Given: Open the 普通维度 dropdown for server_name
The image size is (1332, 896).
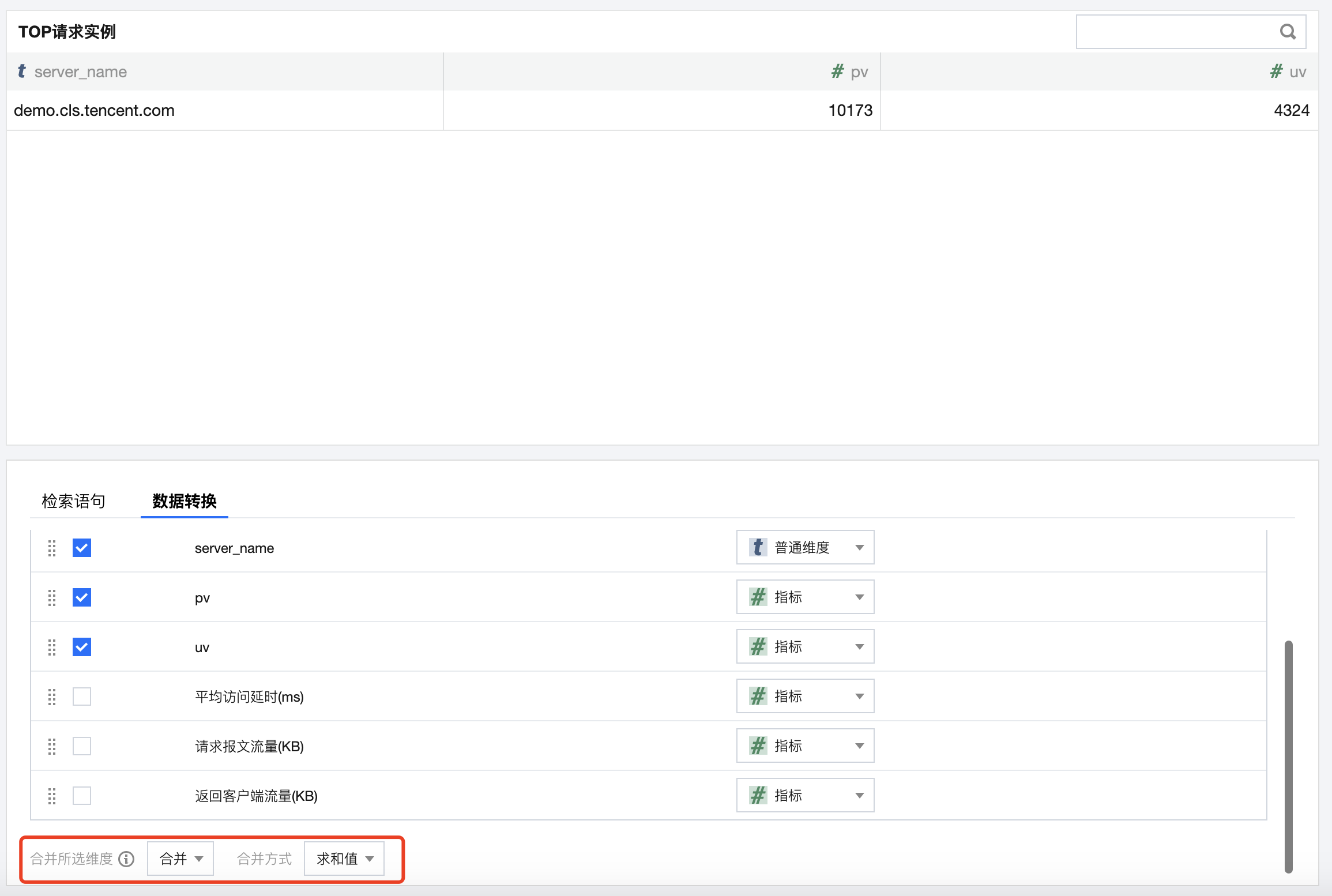Looking at the screenshot, I should pos(805,547).
